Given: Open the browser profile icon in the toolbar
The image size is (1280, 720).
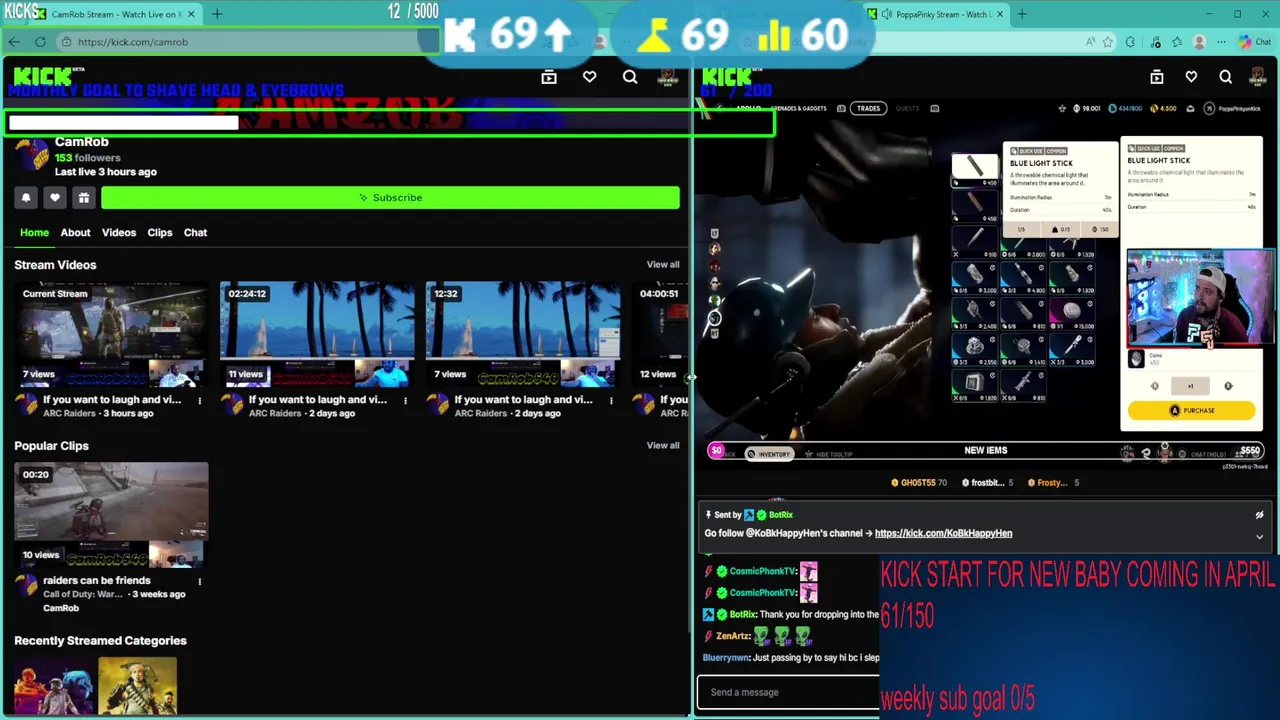Looking at the screenshot, I should (x=1199, y=42).
